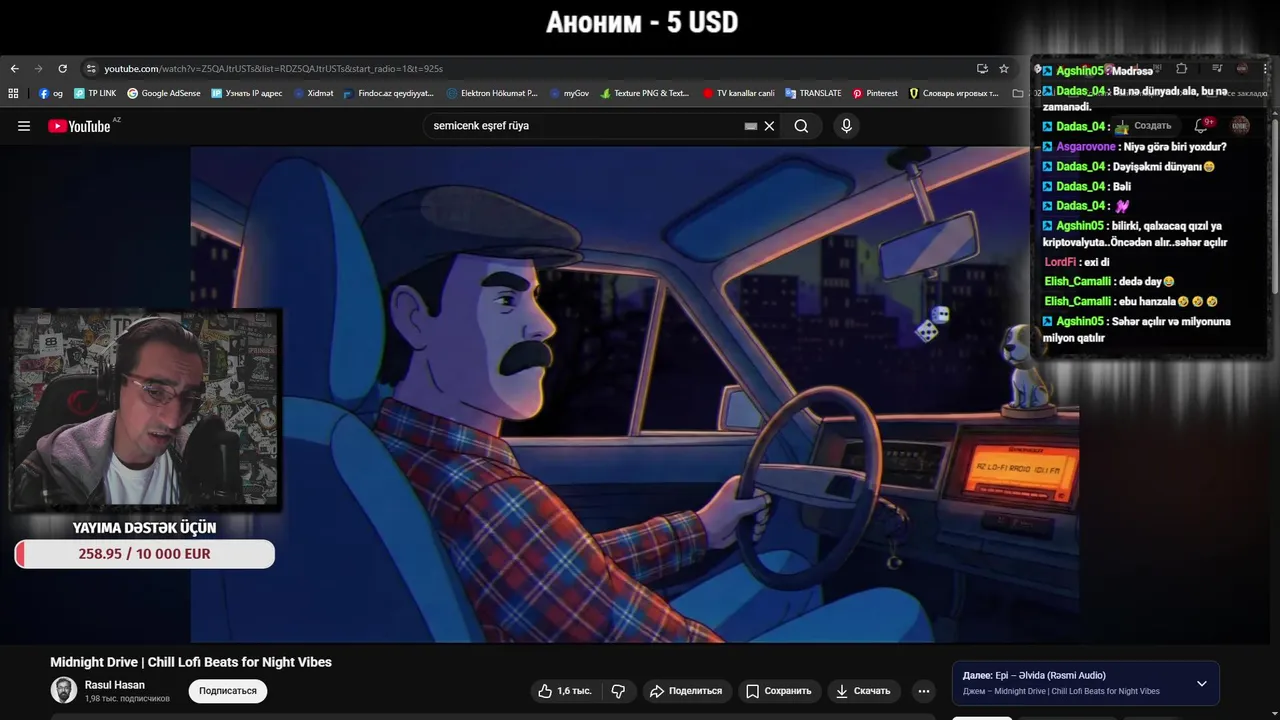Click the 'Аноним - 5 USD' donation alert

click(642, 22)
